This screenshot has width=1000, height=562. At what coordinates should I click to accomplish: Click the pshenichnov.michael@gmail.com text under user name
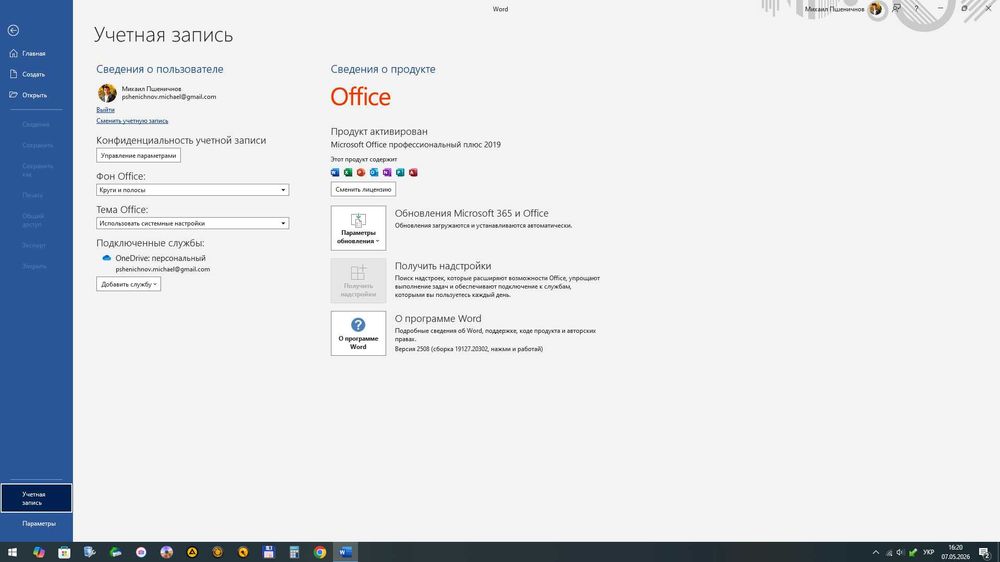[x=169, y=97]
